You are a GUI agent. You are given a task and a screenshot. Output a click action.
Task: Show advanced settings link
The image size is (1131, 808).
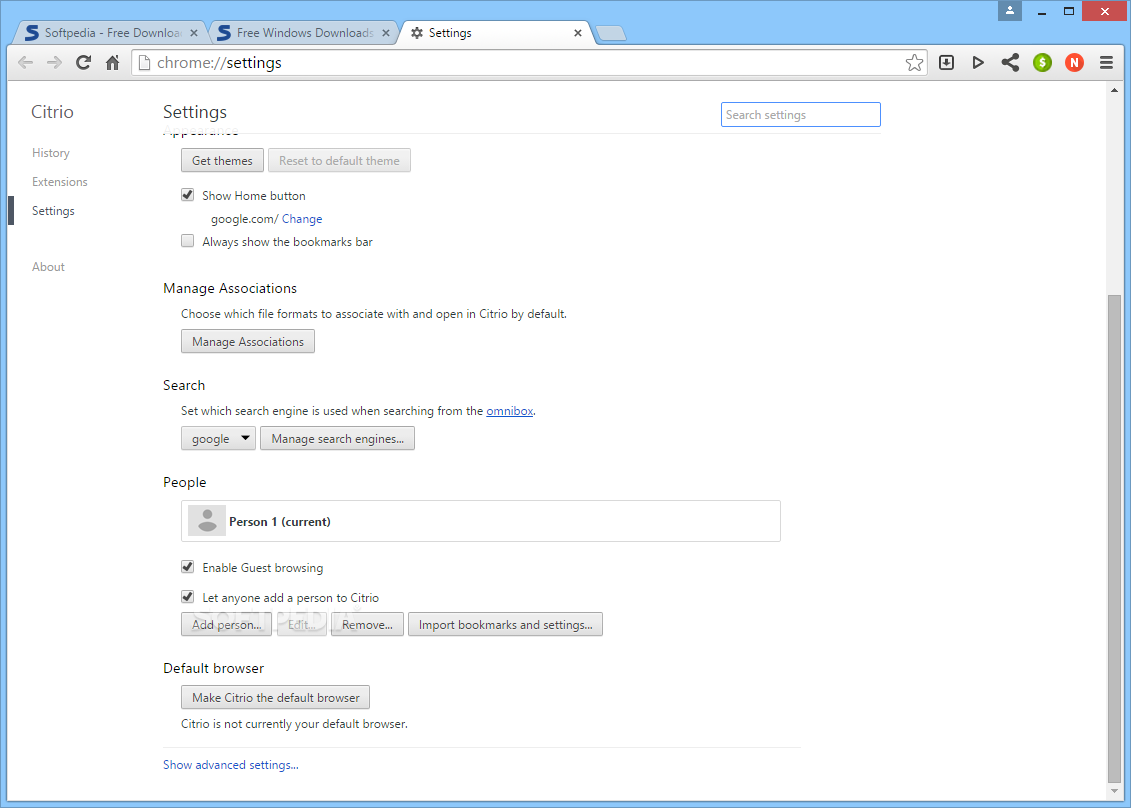231,765
